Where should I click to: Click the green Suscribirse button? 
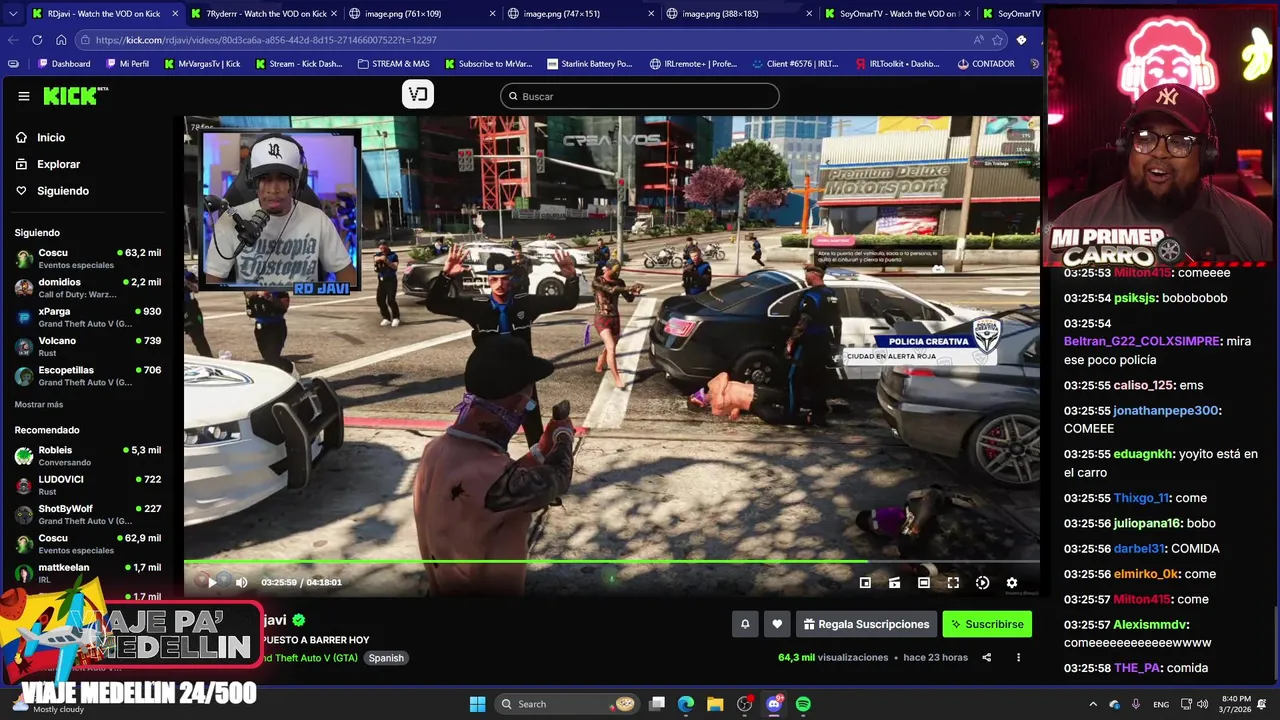987,624
